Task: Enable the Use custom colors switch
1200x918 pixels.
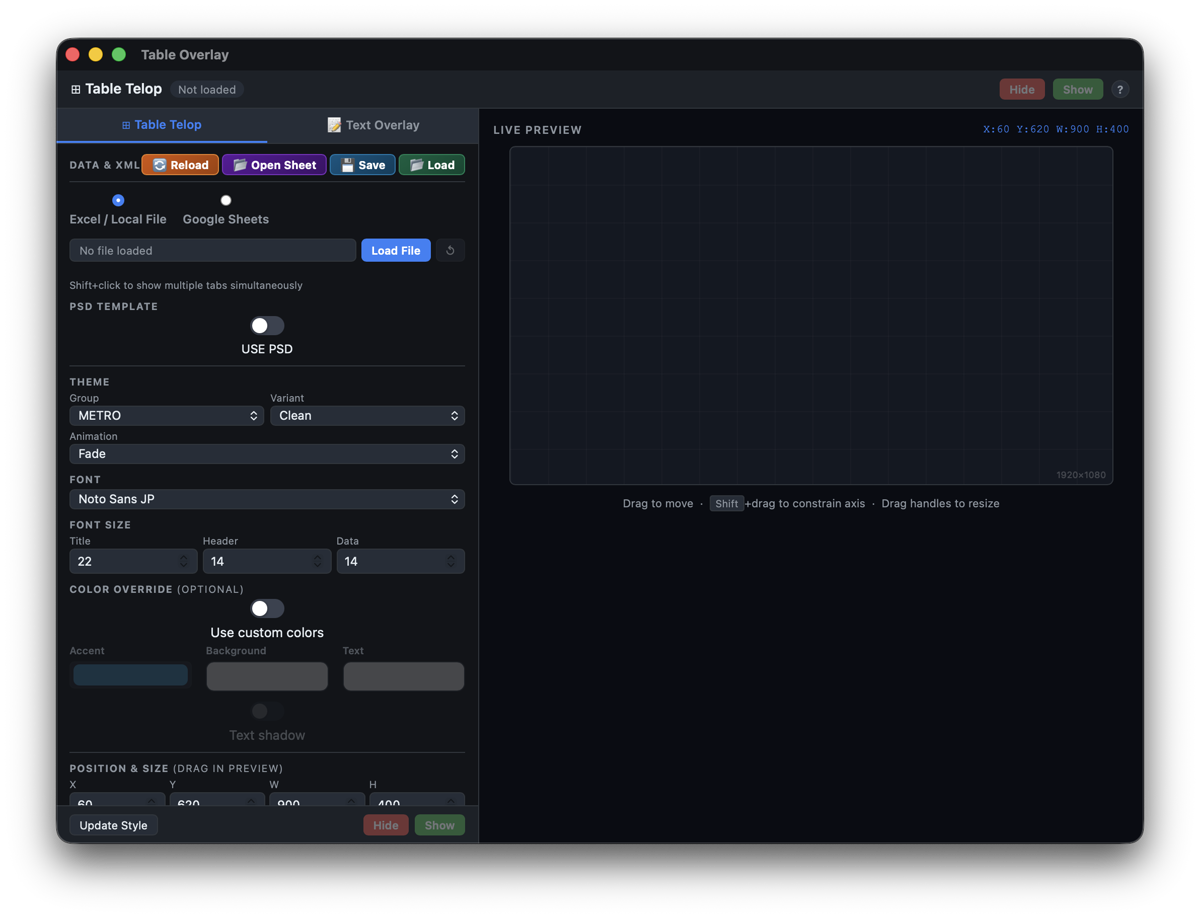Action: pyautogui.click(x=267, y=608)
